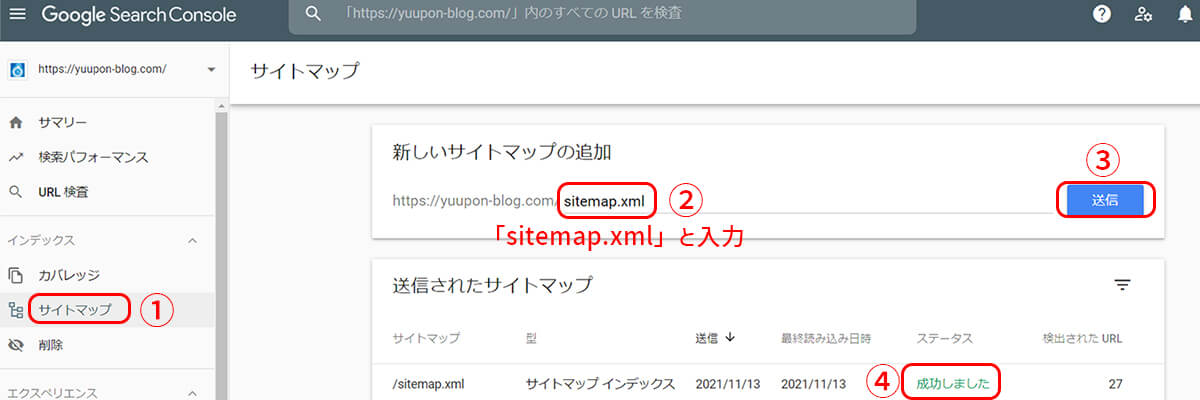This screenshot has height=400, width=1200.
Task: Click the home icon beside サマリー
Action: pyautogui.click(x=16, y=123)
